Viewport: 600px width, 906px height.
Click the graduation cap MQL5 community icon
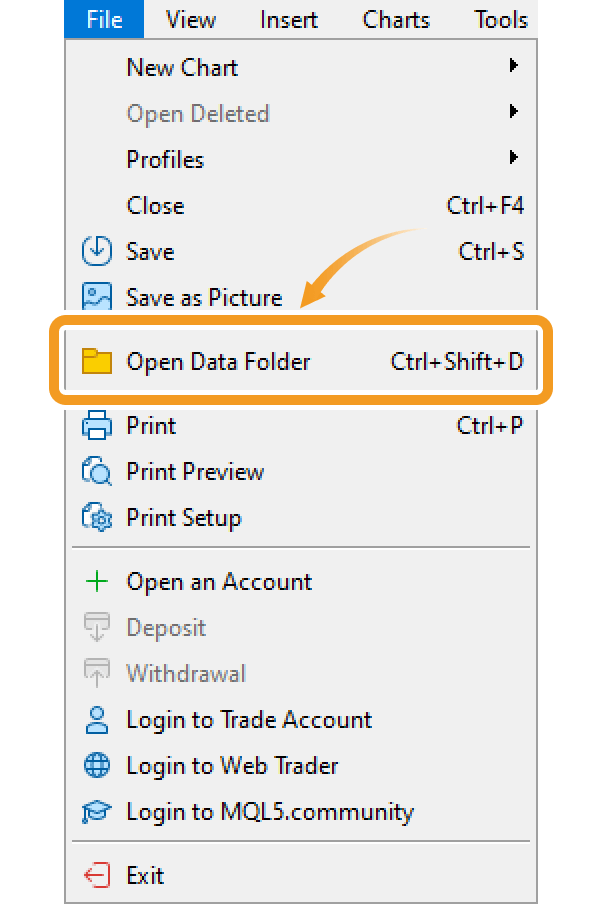click(97, 812)
